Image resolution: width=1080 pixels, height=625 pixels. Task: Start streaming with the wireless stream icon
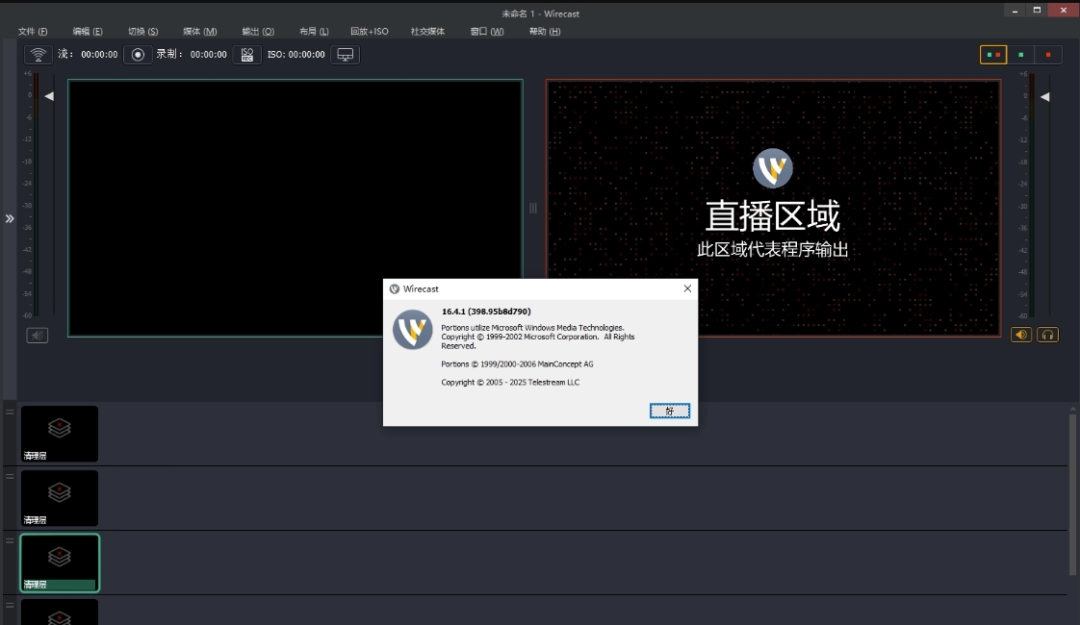coord(37,54)
